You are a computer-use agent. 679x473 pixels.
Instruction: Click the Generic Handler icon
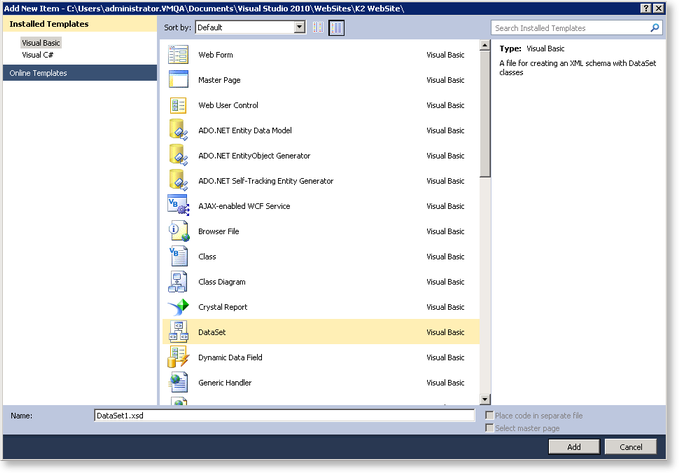point(178,382)
